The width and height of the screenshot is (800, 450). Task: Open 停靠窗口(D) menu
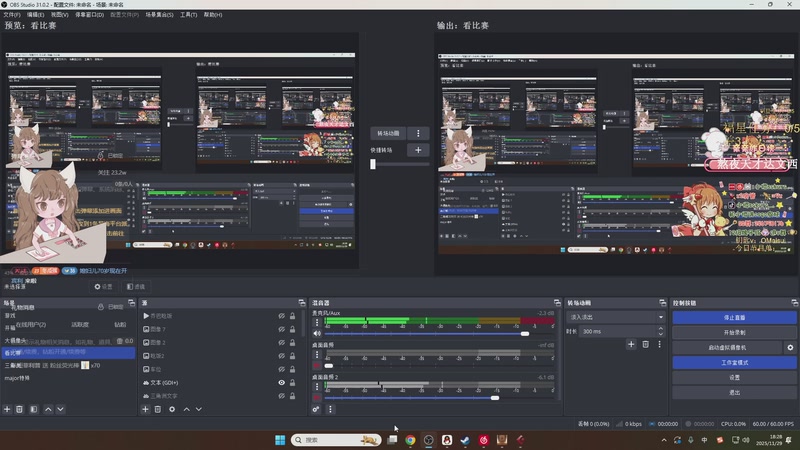tap(89, 15)
